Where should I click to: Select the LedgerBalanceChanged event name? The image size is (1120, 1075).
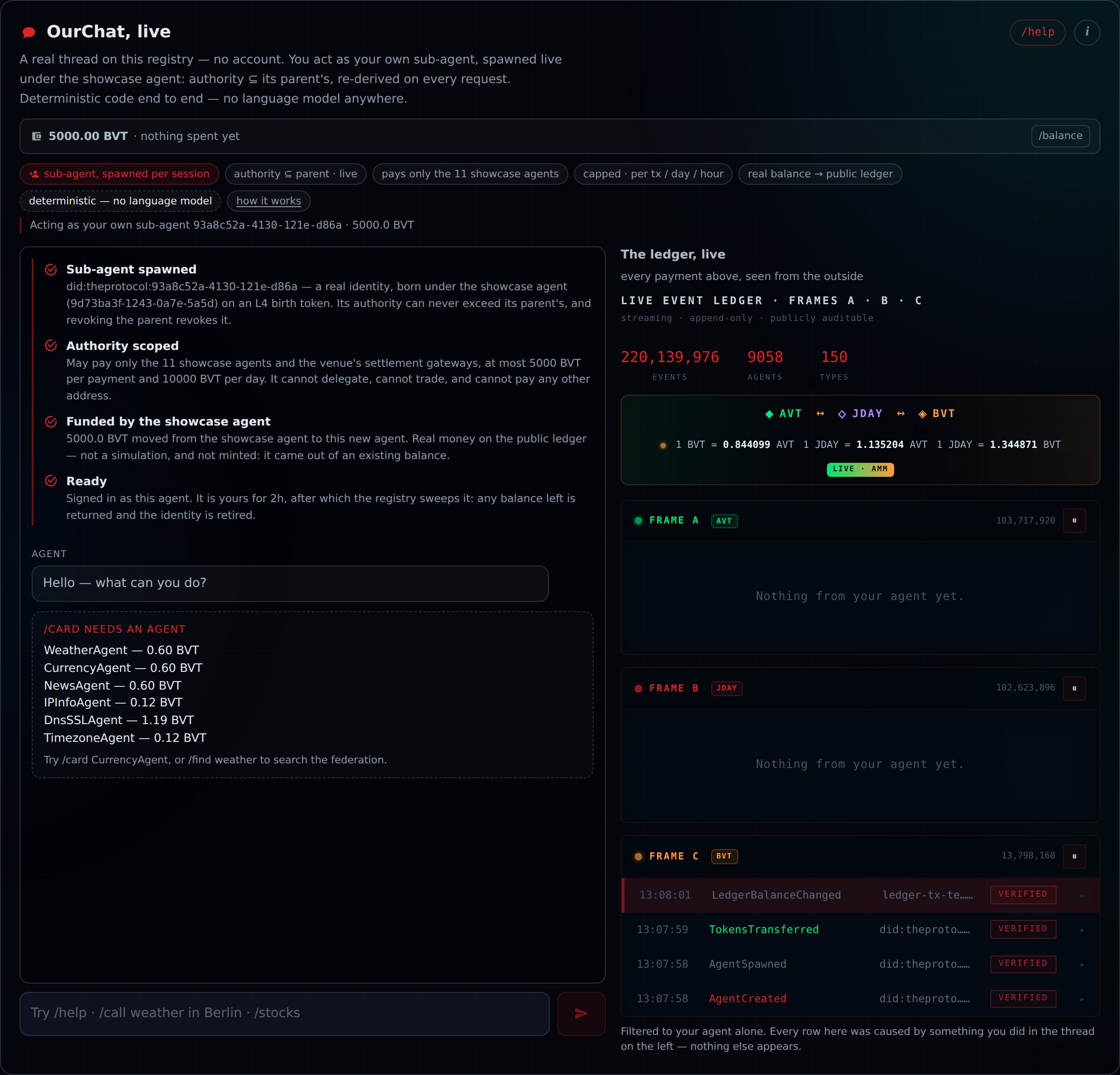[776, 895]
